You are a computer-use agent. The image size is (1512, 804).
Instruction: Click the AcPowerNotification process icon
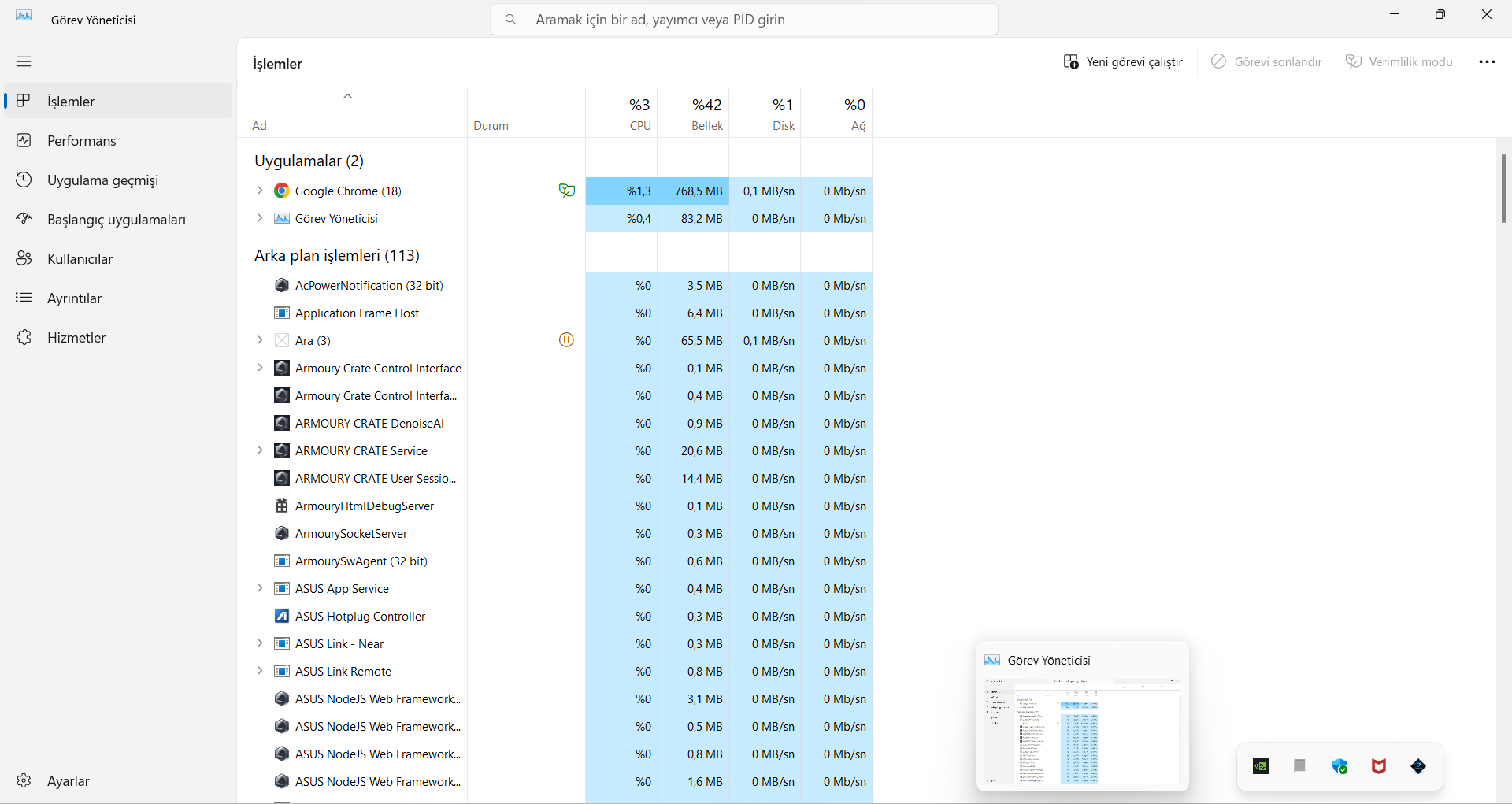(281, 285)
